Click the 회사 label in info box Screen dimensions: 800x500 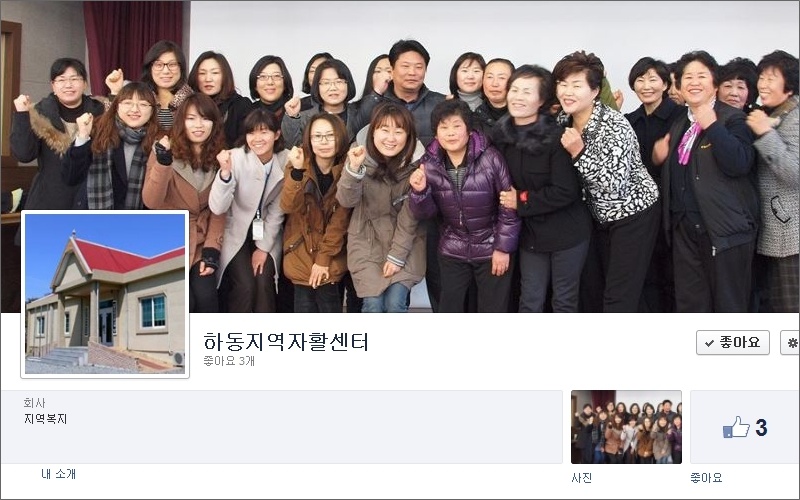(34, 403)
